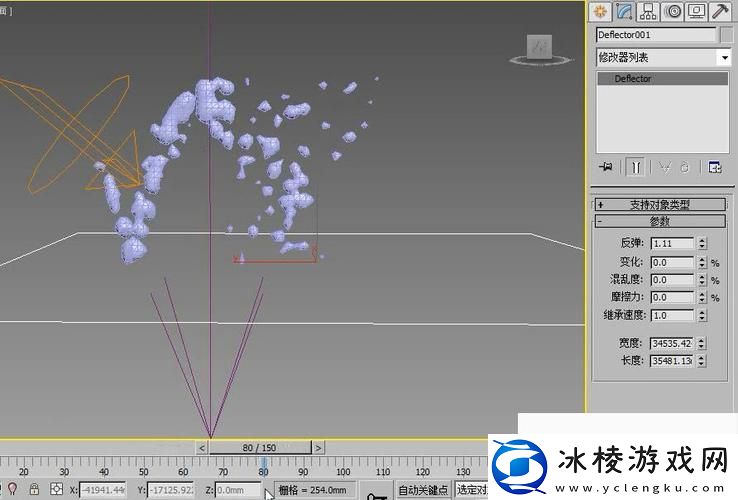This screenshot has height=500, width=738.
Task: Toggle the Isolate Selection lightbulb icon
Action: click(13, 490)
